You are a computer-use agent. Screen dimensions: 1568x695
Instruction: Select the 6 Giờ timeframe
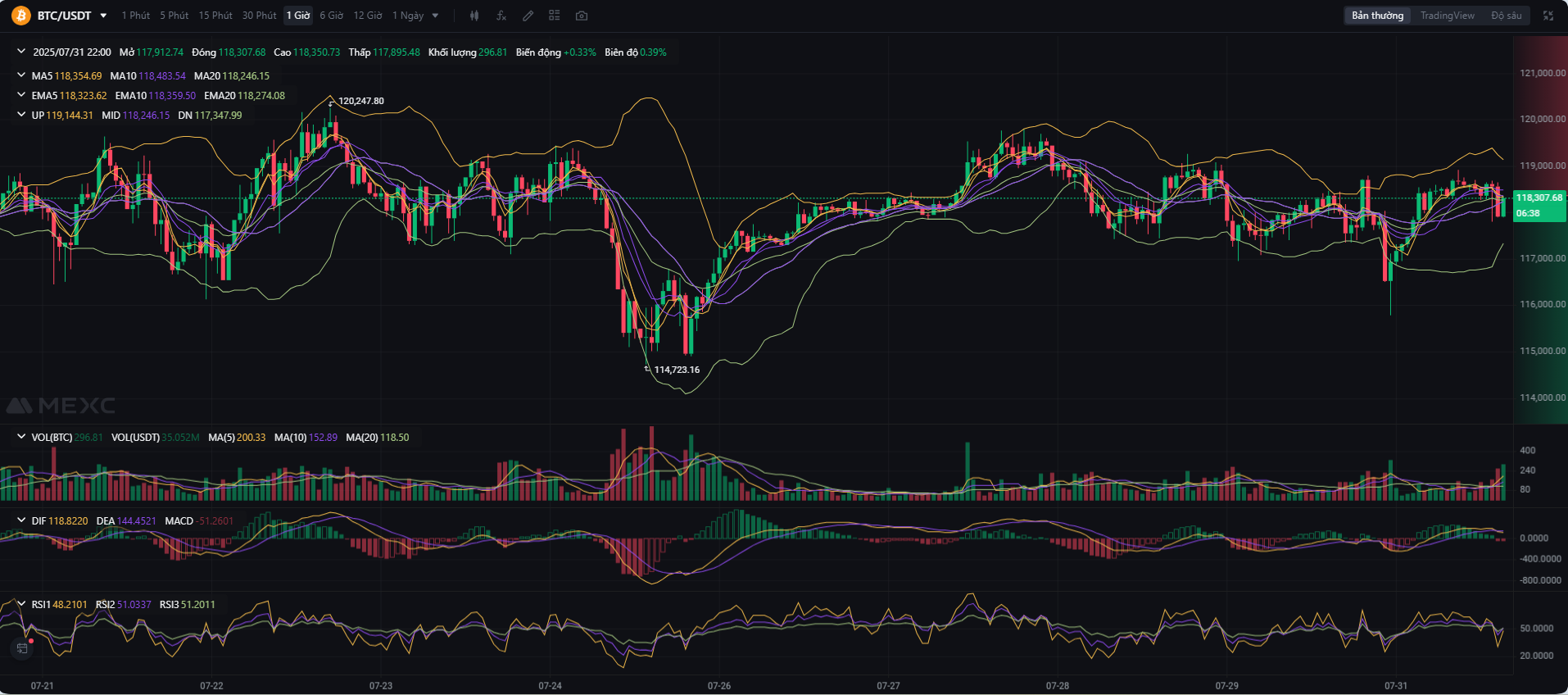click(x=332, y=16)
